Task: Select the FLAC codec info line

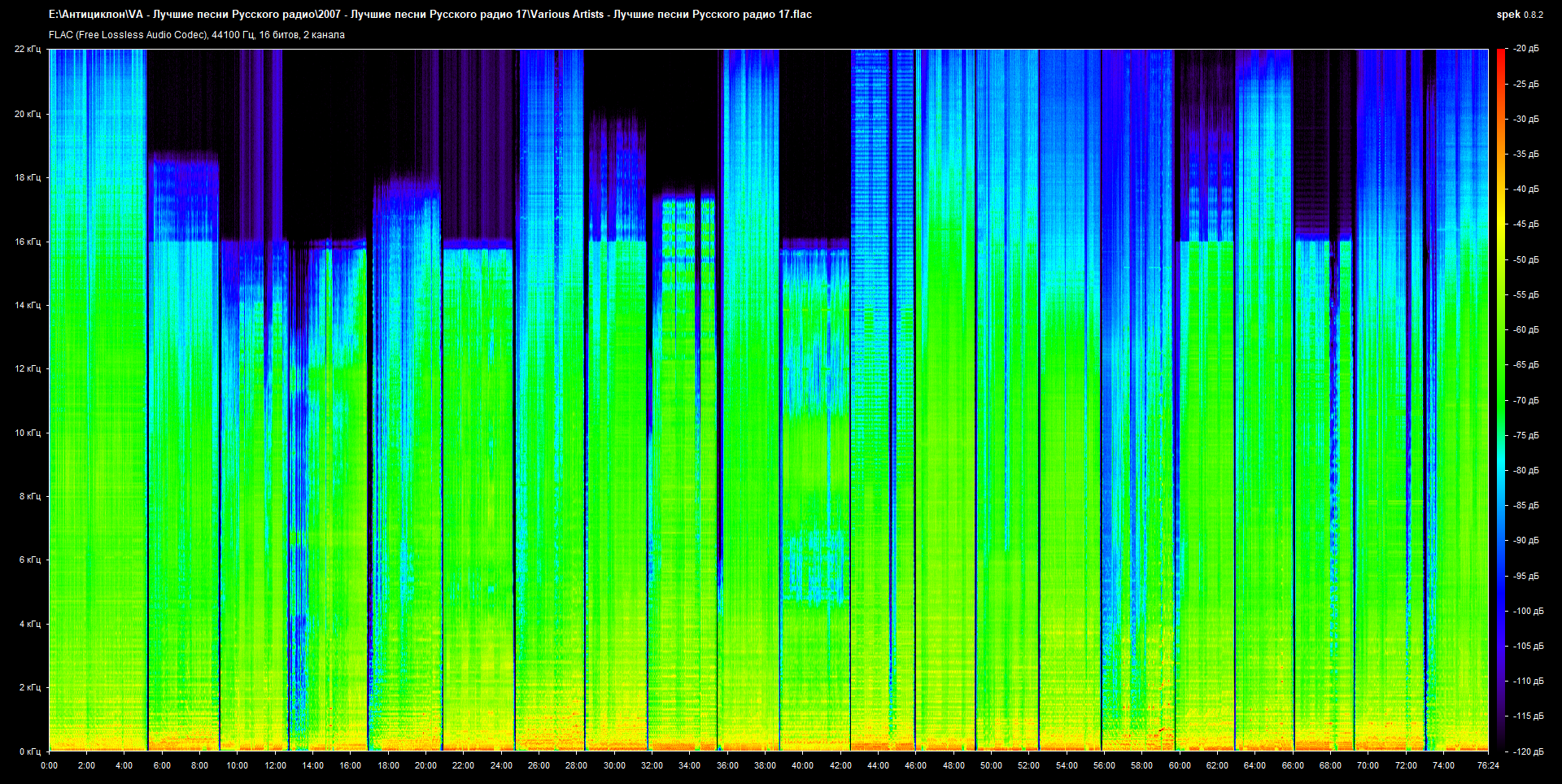Action: pos(196,35)
